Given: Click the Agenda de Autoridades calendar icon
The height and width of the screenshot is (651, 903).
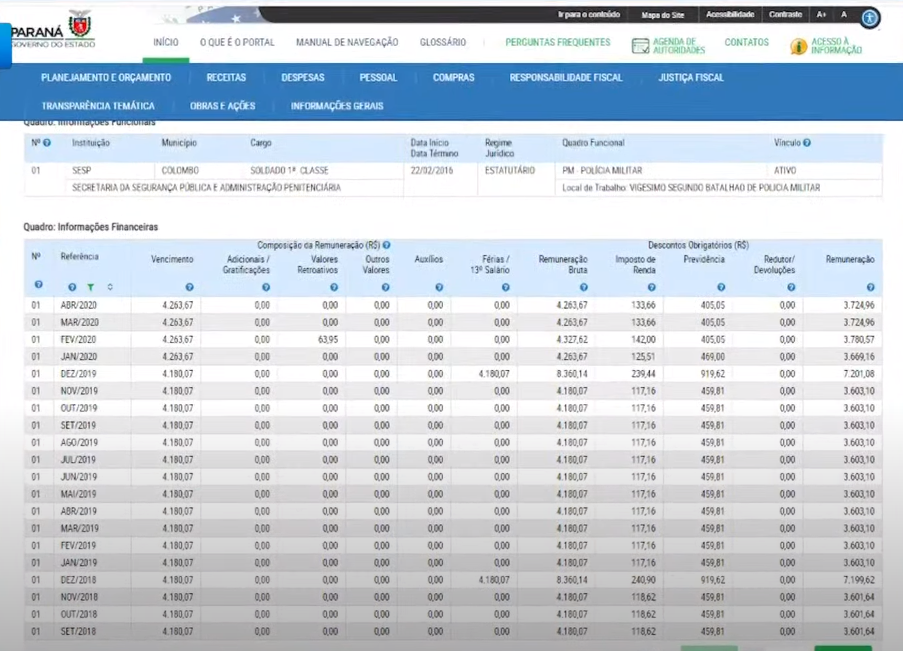Looking at the screenshot, I should click(x=641, y=46).
